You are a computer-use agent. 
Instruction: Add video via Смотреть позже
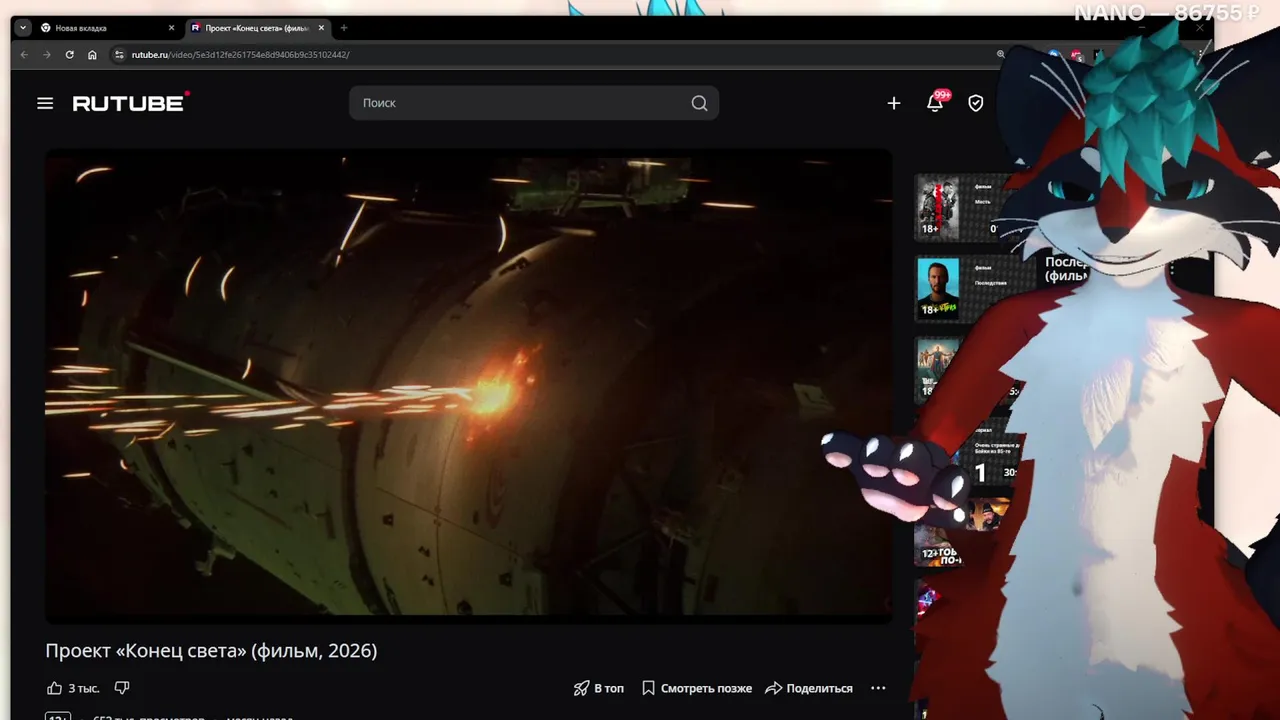coord(697,688)
